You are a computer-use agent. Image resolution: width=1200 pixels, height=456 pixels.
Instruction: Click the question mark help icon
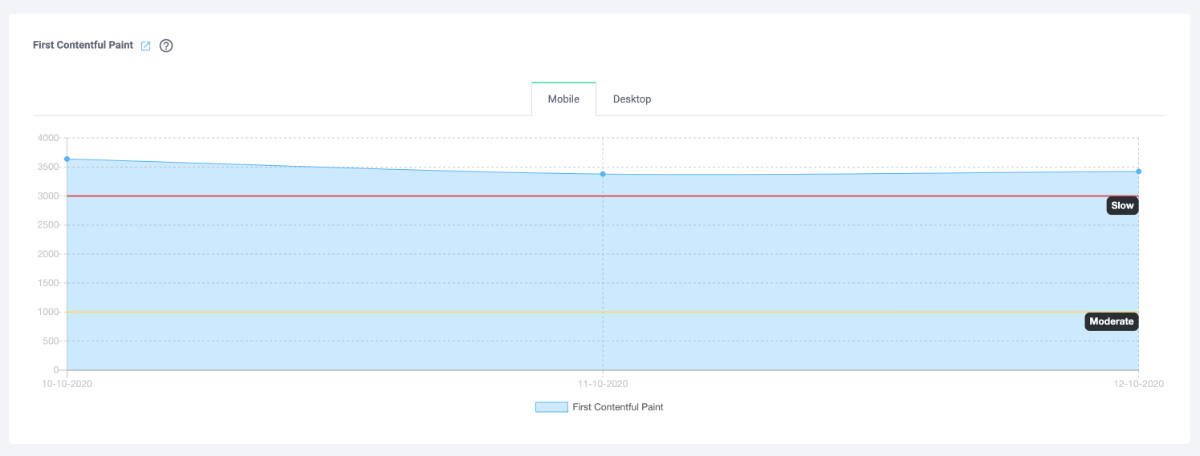(x=166, y=46)
